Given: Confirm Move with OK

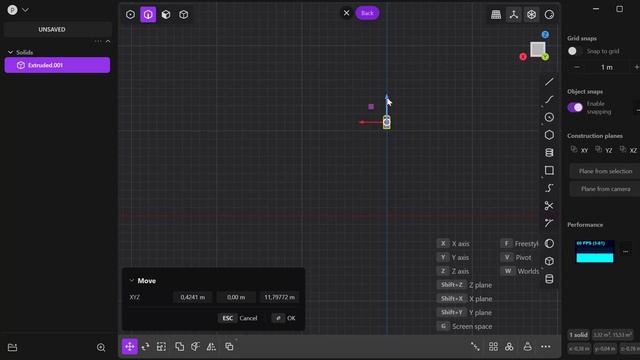Looking at the screenshot, I should 284,318.
